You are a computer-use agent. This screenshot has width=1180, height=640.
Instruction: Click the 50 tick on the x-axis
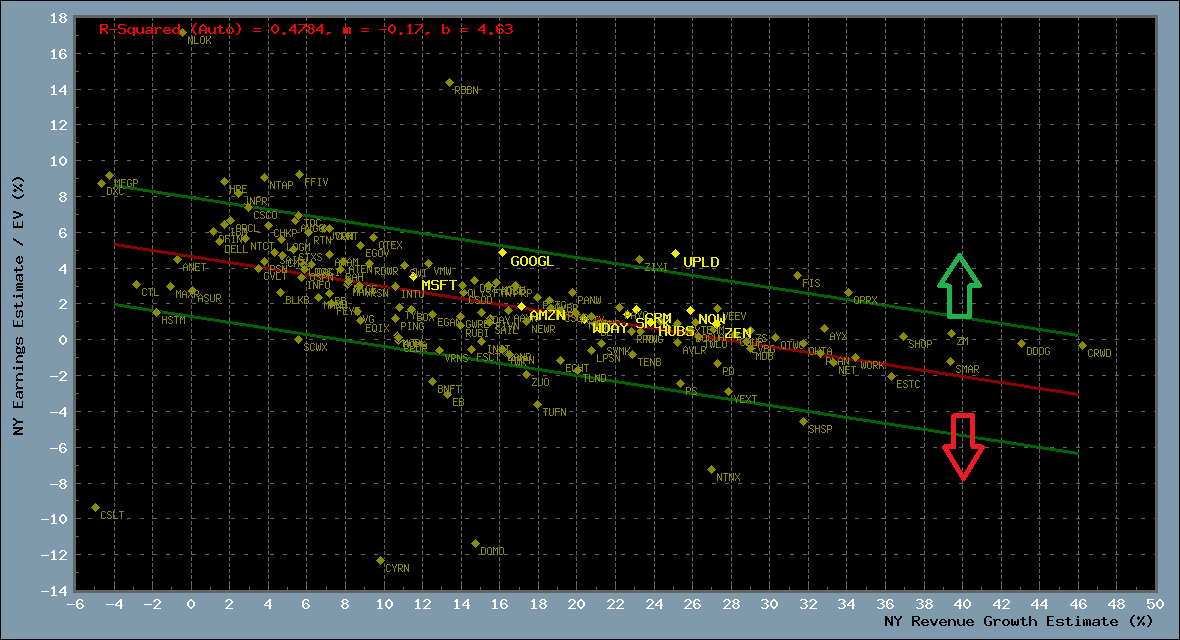[1155, 605]
